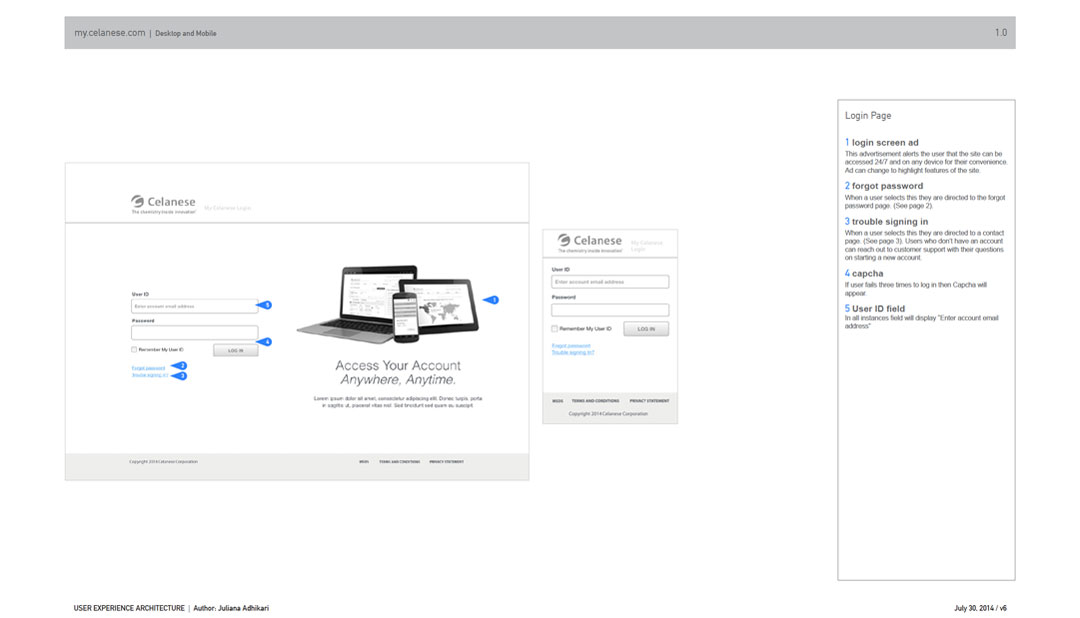Click the Celanese logo in the mobile mockup
1080x618 pixels.
pos(590,243)
